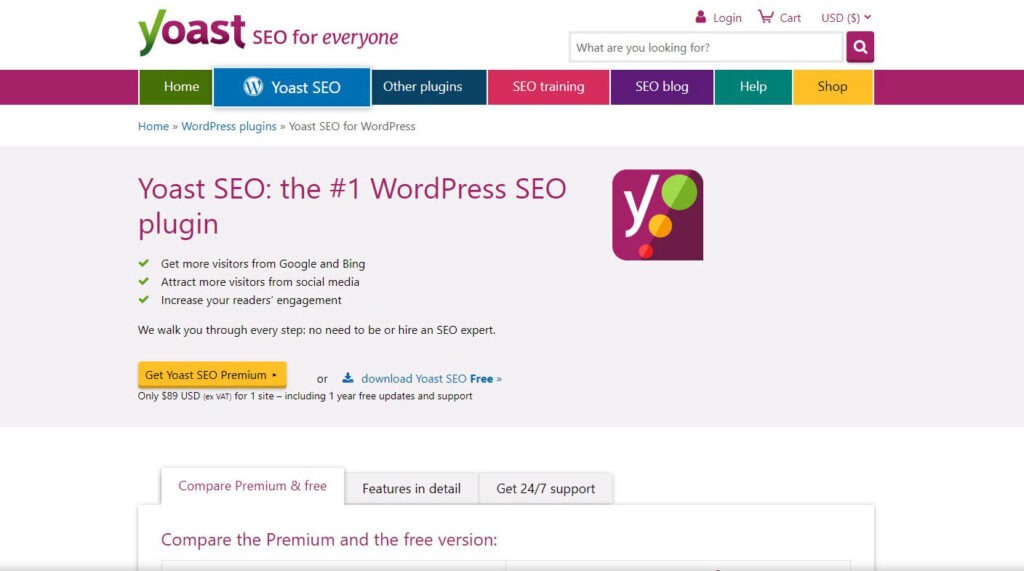Open the Shop menu item
The height and width of the screenshot is (571, 1024).
(833, 87)
